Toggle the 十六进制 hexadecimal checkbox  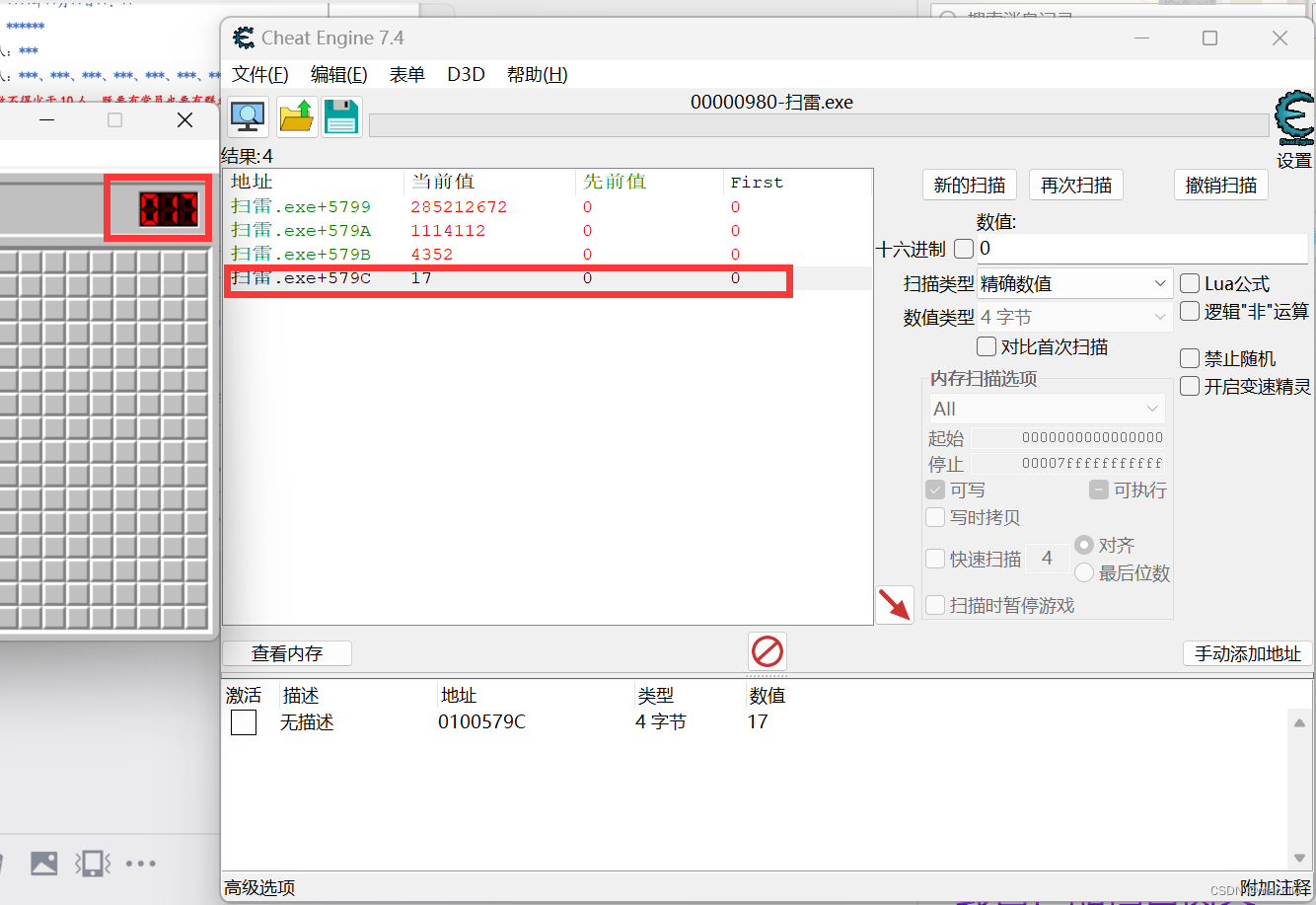coord(964,249)
